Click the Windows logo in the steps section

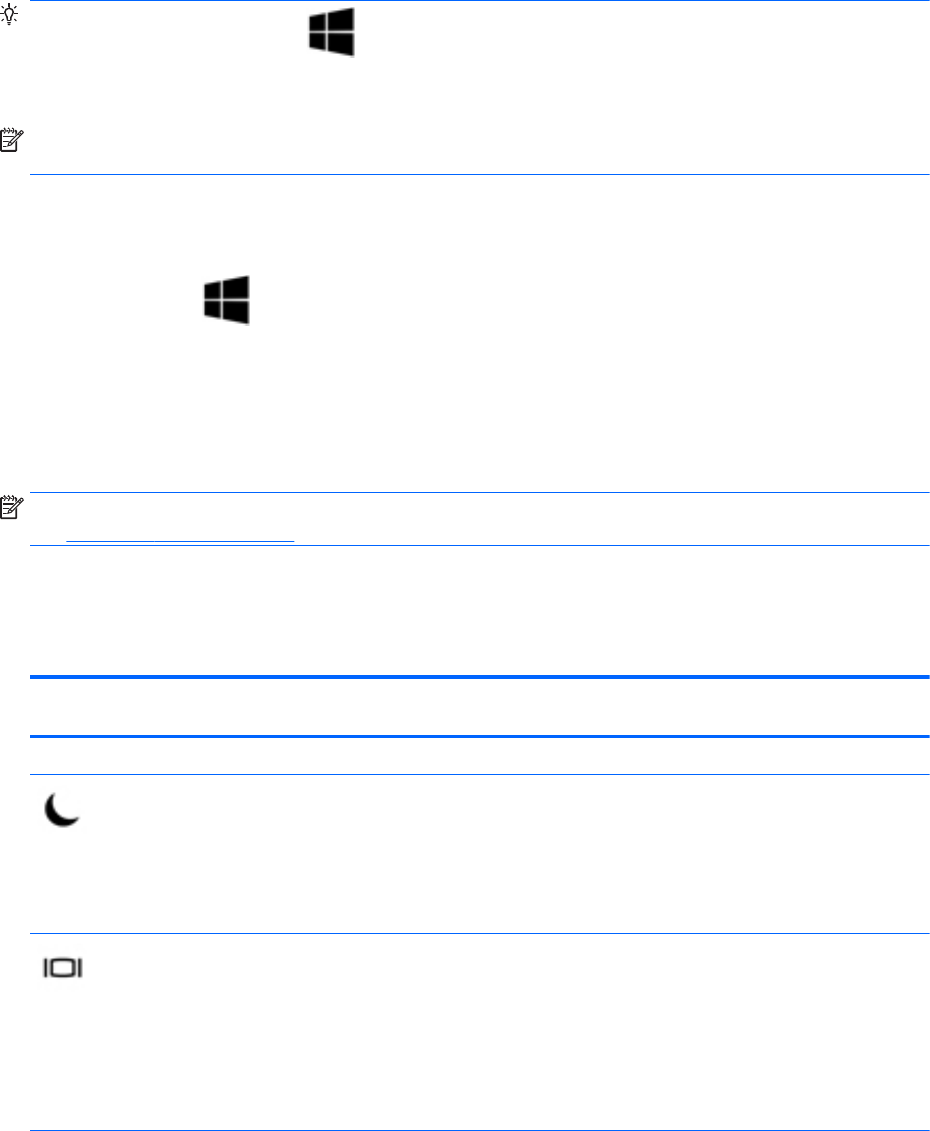tap(227, 299)
